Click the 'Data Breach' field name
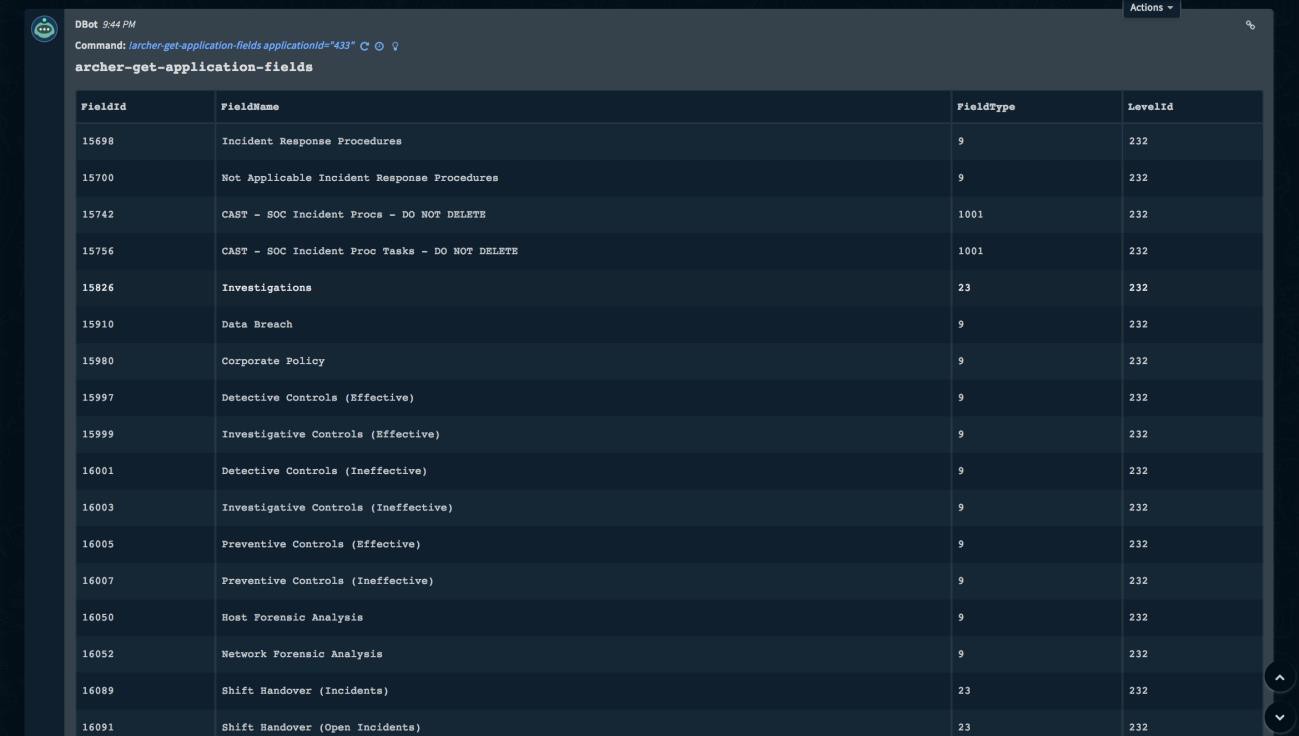 coord(257,324)
